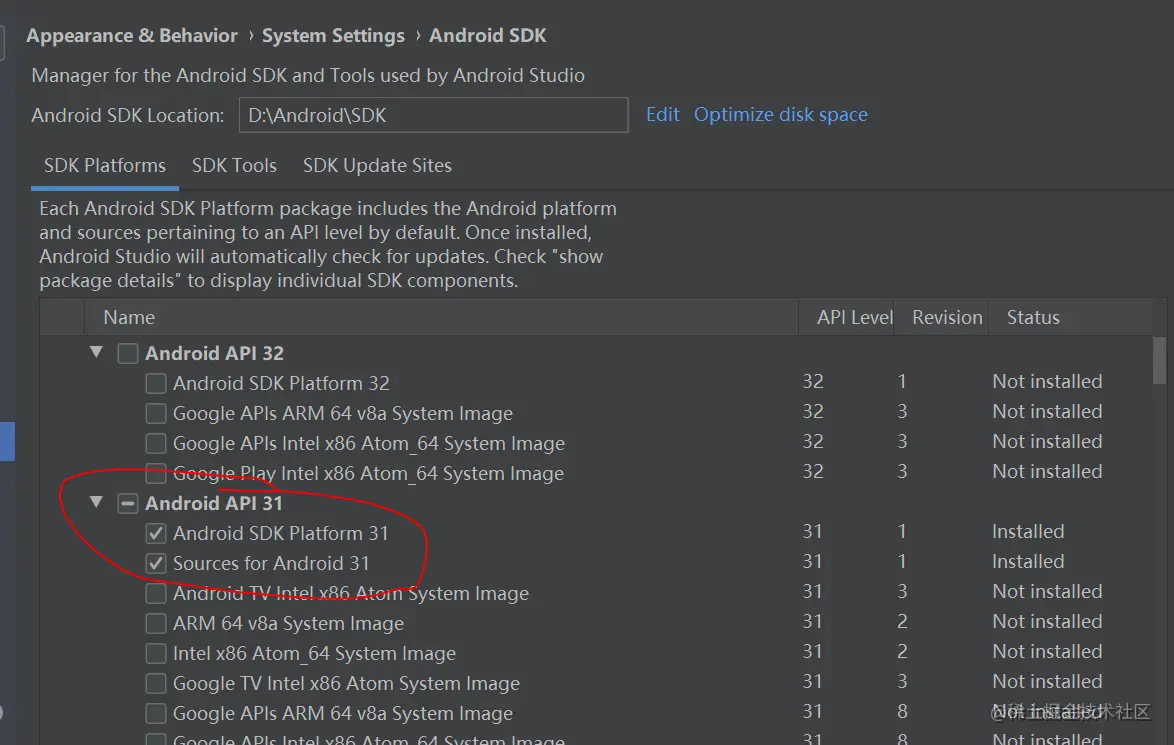Click the Optimize disk space link
The height and width of the screenshot is (745, 1174).
point(780,114)
